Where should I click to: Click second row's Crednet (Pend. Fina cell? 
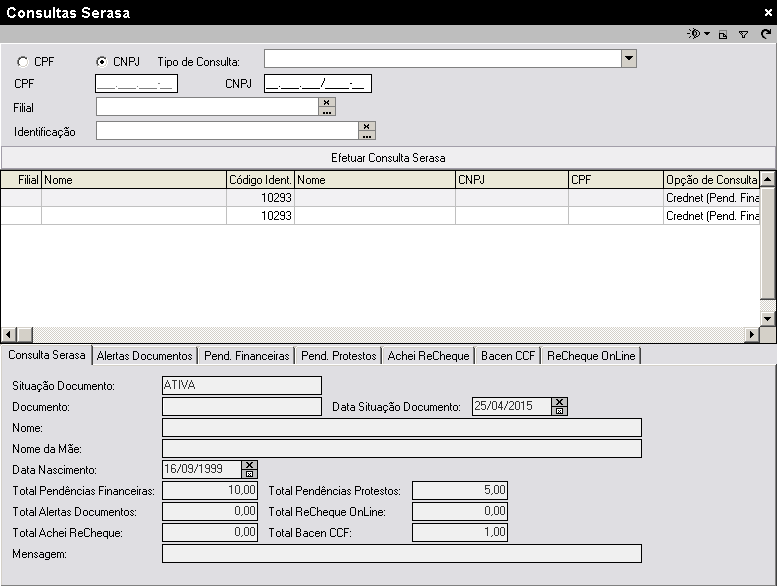coord(712,215)
